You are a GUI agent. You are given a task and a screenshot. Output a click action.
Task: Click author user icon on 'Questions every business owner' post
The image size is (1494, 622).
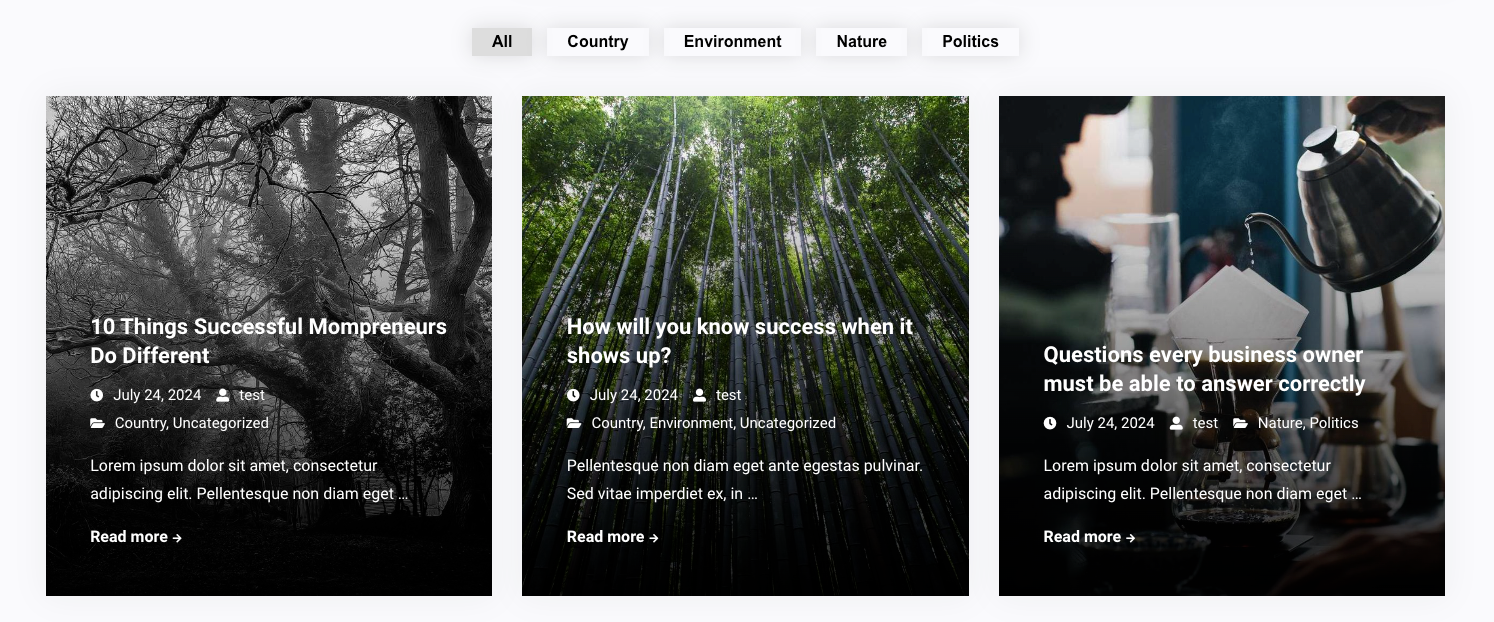pos(1176,423)
